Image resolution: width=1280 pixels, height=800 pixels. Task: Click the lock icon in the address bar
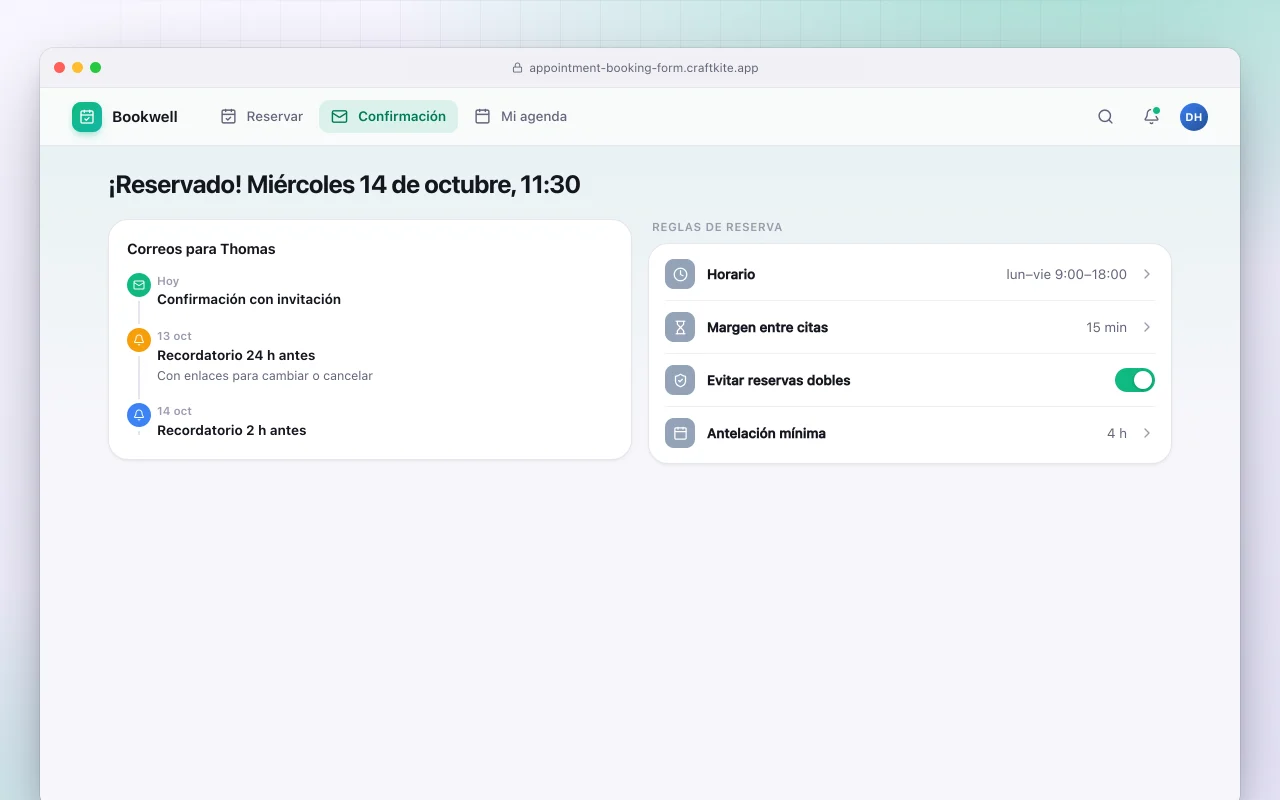pos(517,68)
